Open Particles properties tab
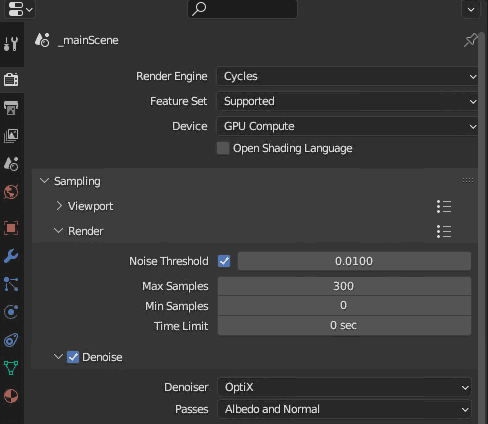The image size is (488, 424). [11, 284]
